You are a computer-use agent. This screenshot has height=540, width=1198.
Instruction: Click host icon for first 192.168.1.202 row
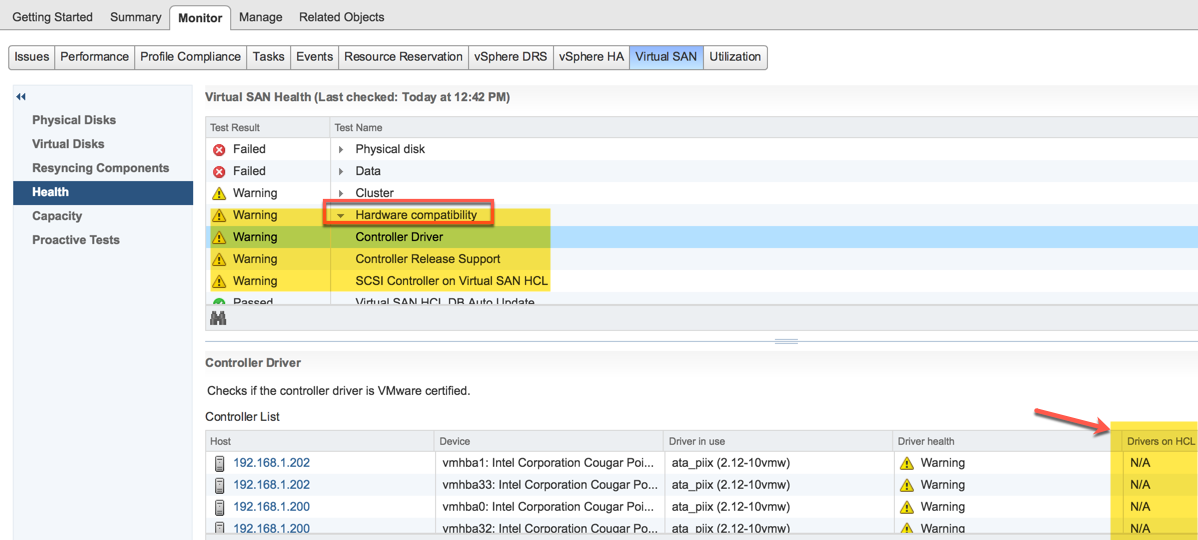[x=220, y=464]
